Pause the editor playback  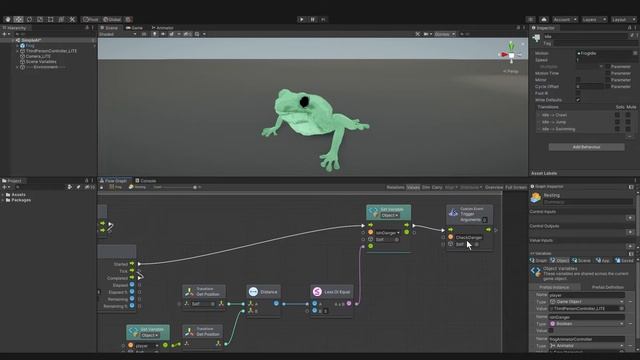[x=313, y=19]
